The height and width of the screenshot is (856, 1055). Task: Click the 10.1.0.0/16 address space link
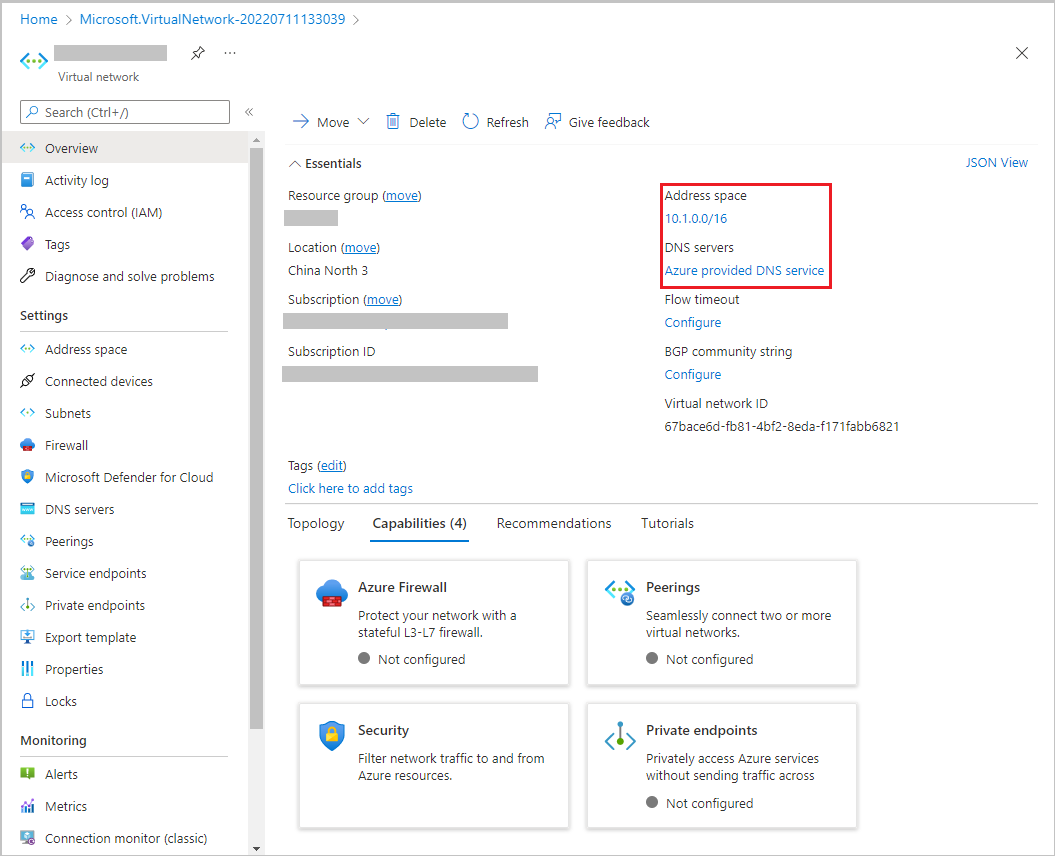[x=696, y=219]
